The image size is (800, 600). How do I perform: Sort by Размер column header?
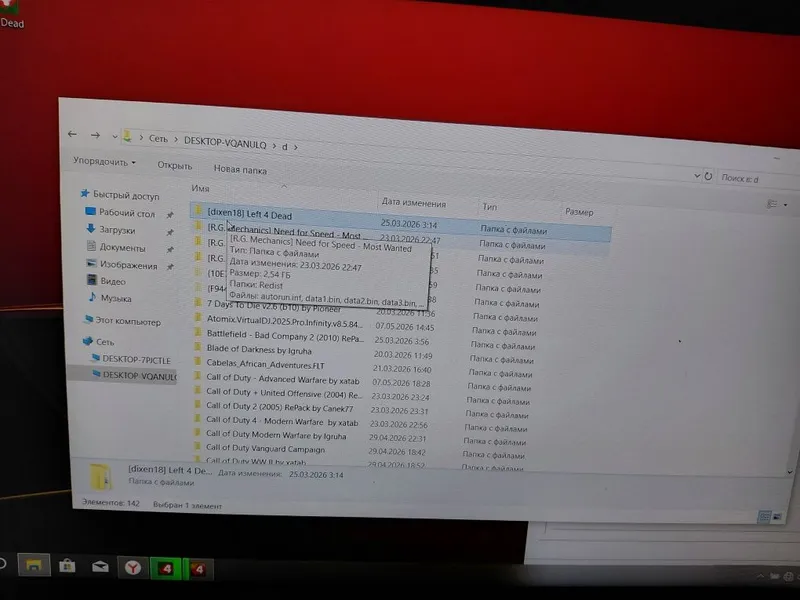579,211
